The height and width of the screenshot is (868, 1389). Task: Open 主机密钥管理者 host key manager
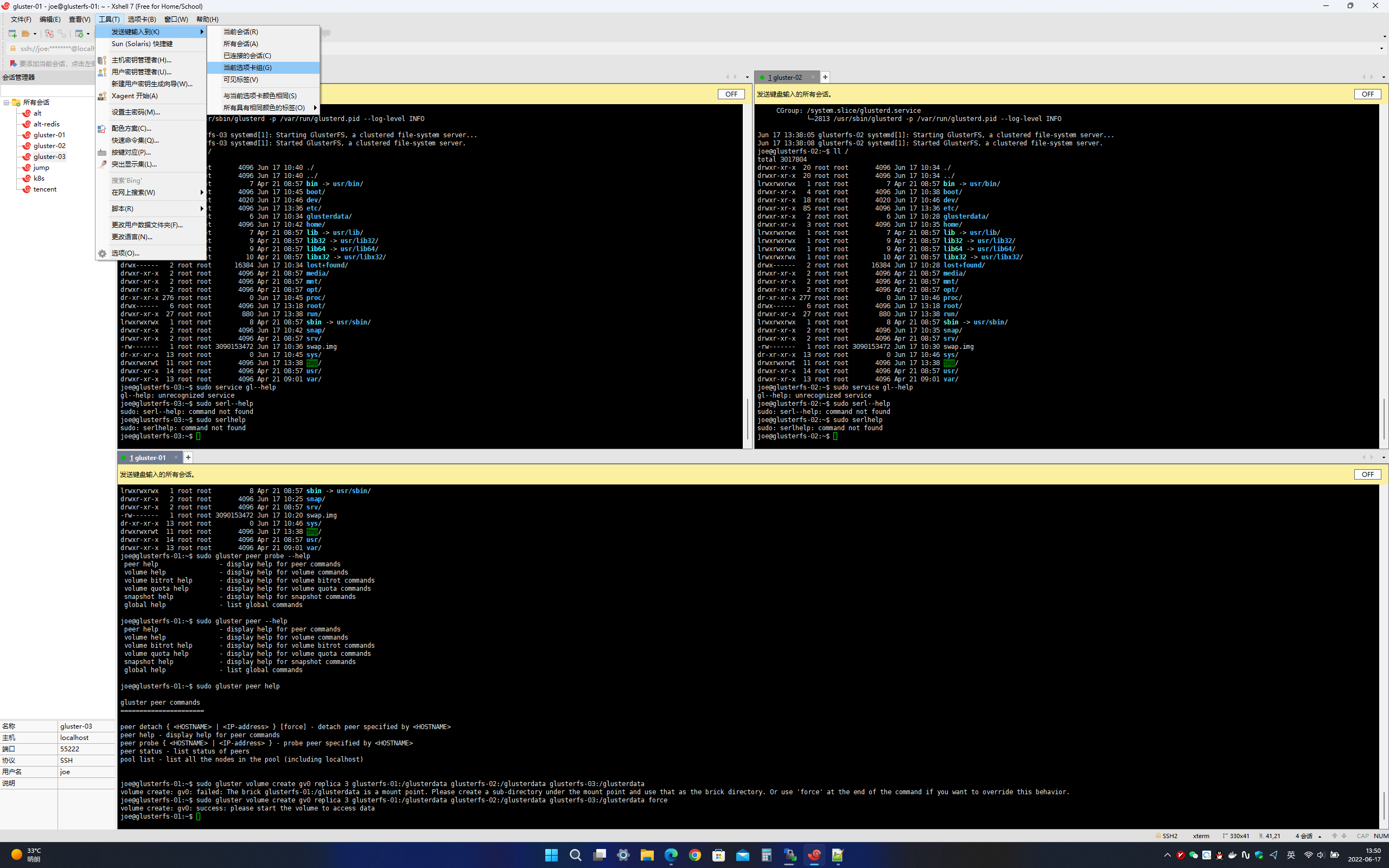tap(141, 60)
